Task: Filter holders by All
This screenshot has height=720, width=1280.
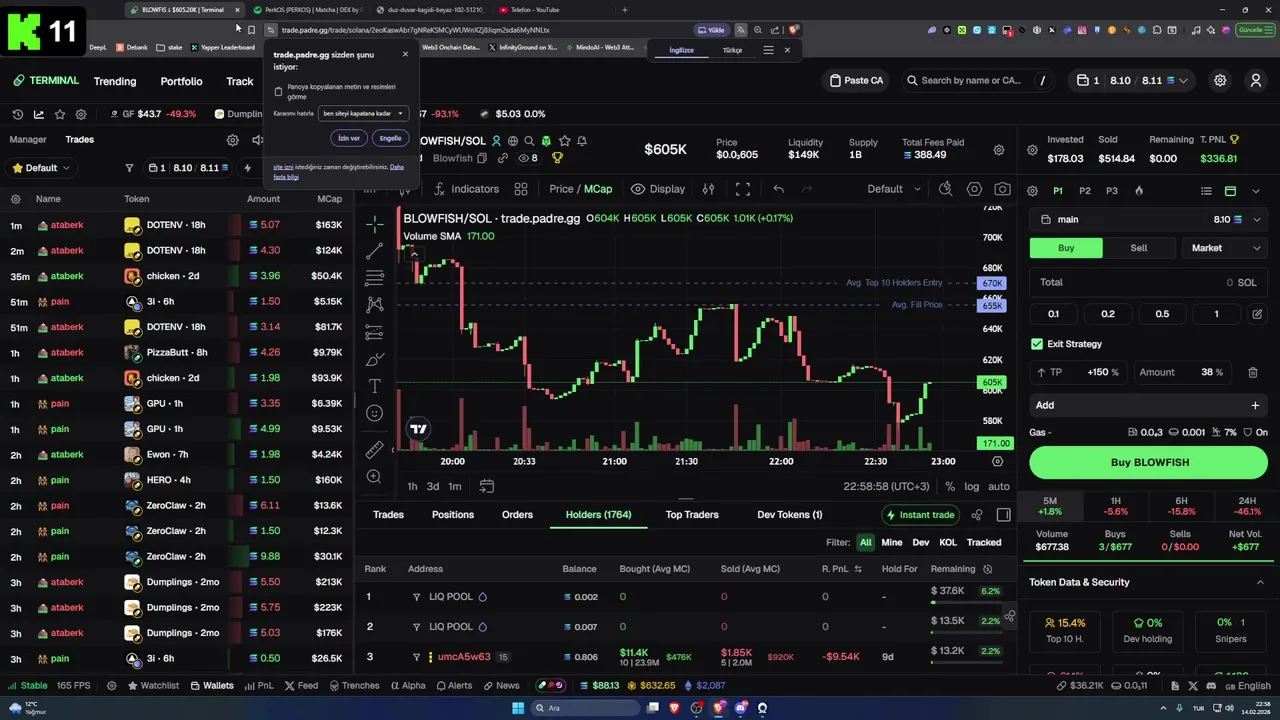Action: pos(866,542)
